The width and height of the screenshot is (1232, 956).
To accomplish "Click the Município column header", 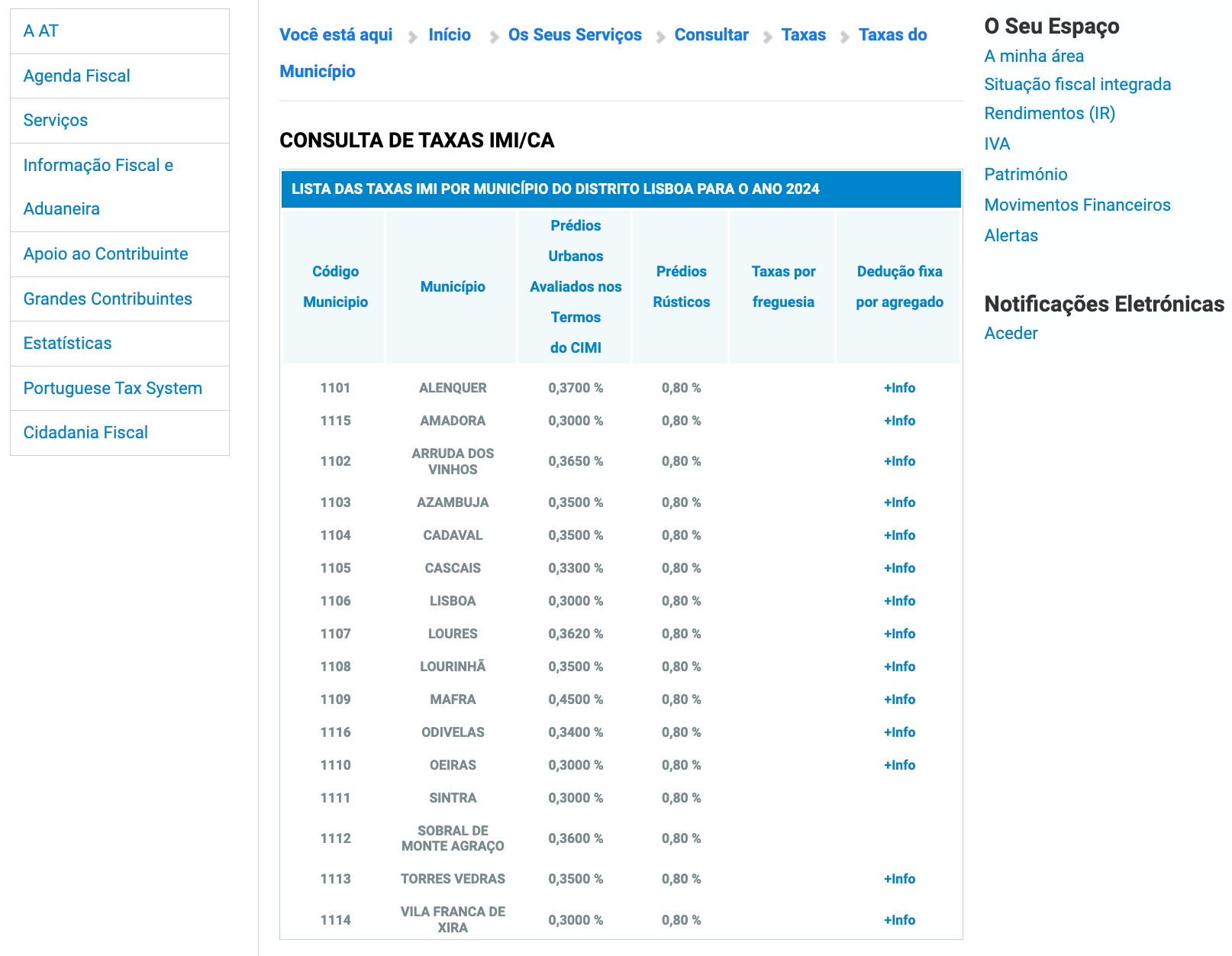I will pos(453,286).
